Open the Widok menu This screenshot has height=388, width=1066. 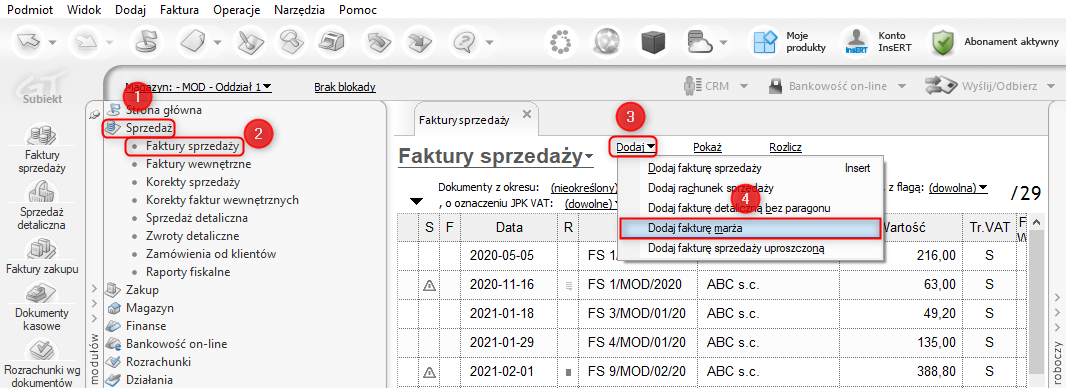tap(83, 10)
